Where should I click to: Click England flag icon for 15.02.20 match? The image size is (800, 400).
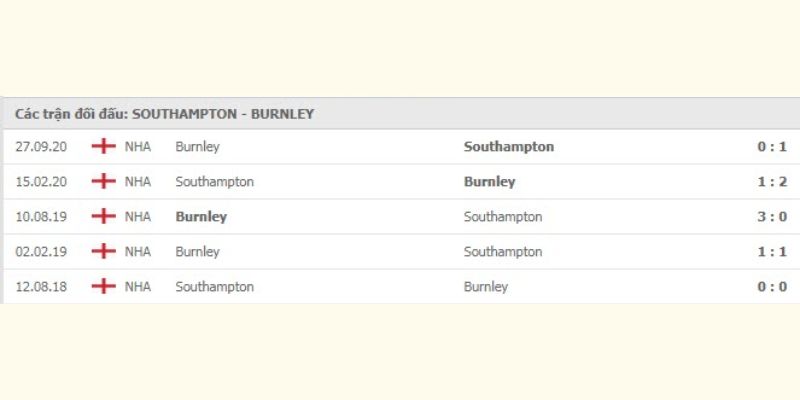point(104,181)
